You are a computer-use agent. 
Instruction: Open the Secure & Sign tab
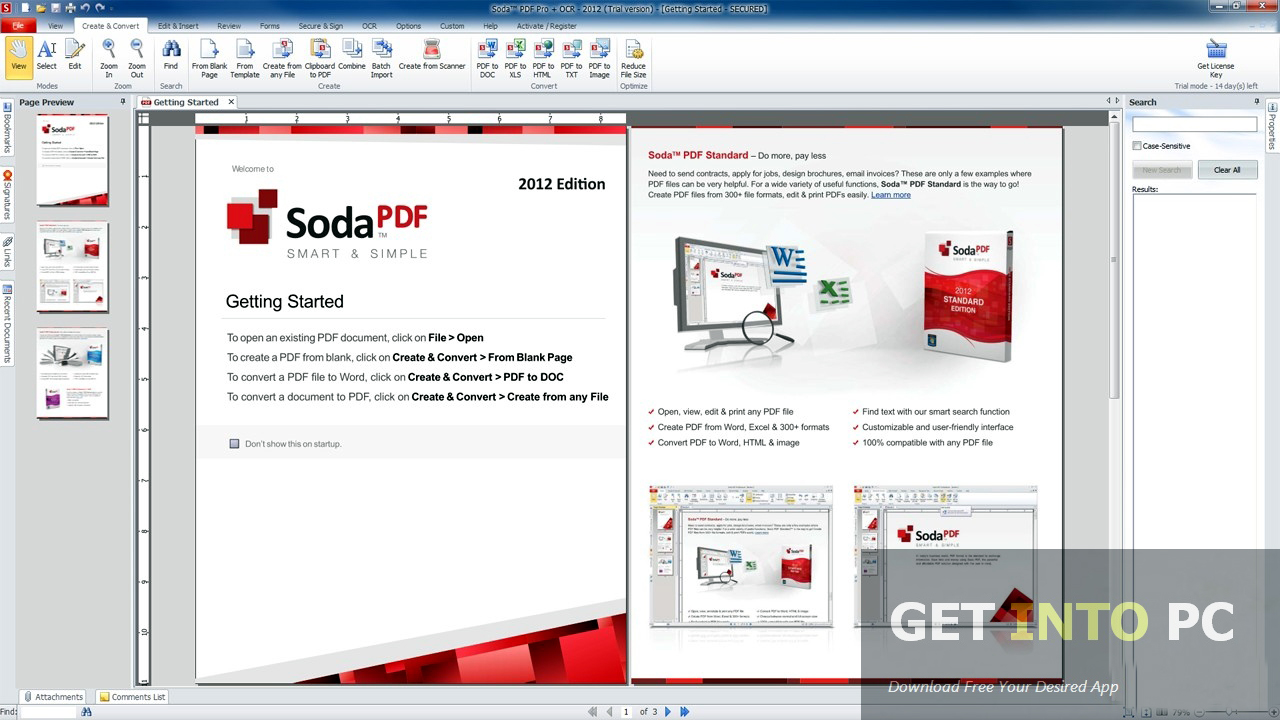(320, 25)
